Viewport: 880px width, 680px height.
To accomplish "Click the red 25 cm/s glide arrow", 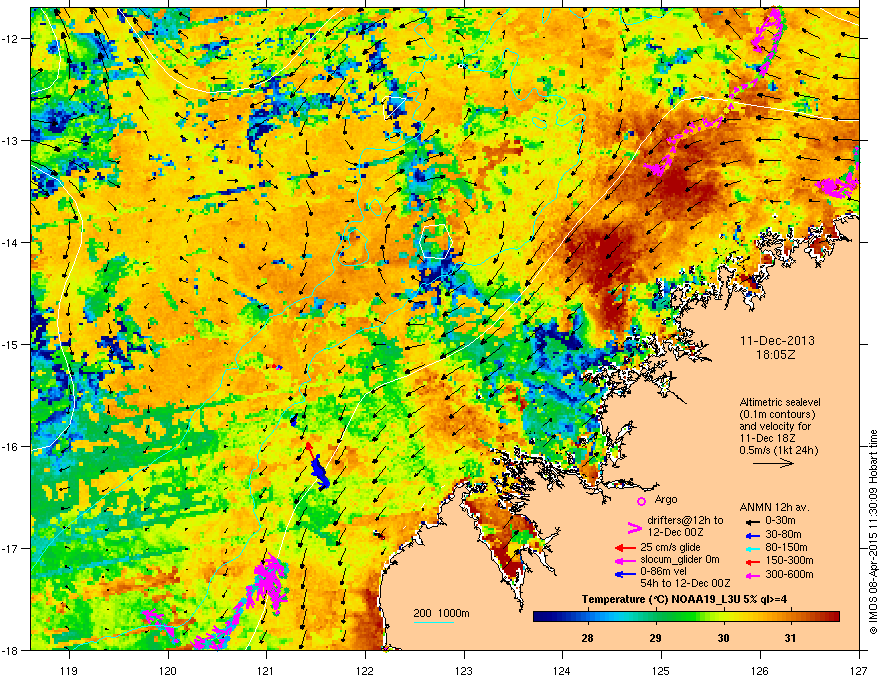I will click(624, 548).
